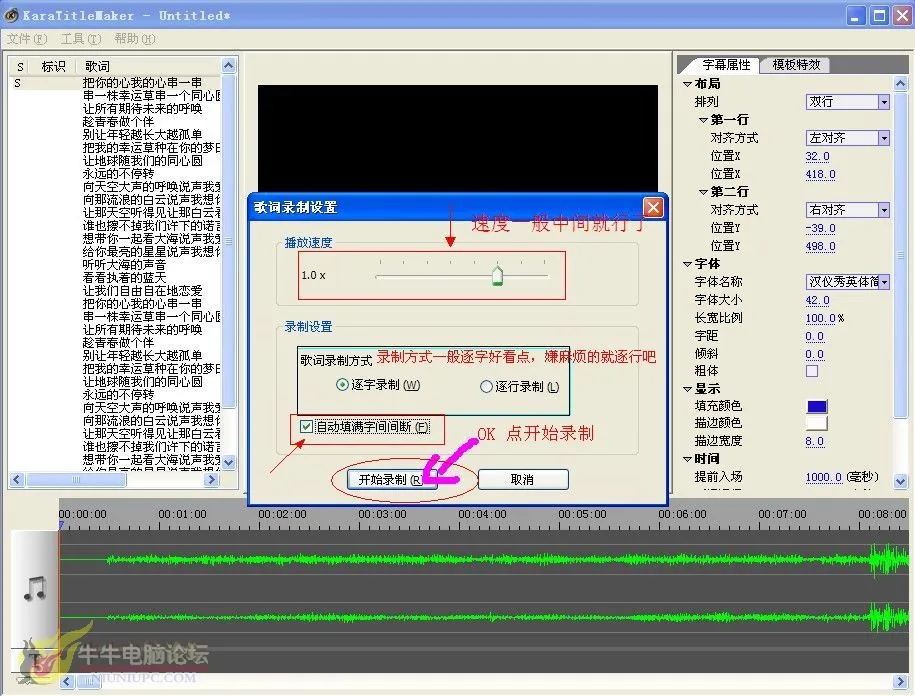The image size is (915, 696).
Task: Click the blue 填充颜色 swatch
Action: click(x=817, y=406)
